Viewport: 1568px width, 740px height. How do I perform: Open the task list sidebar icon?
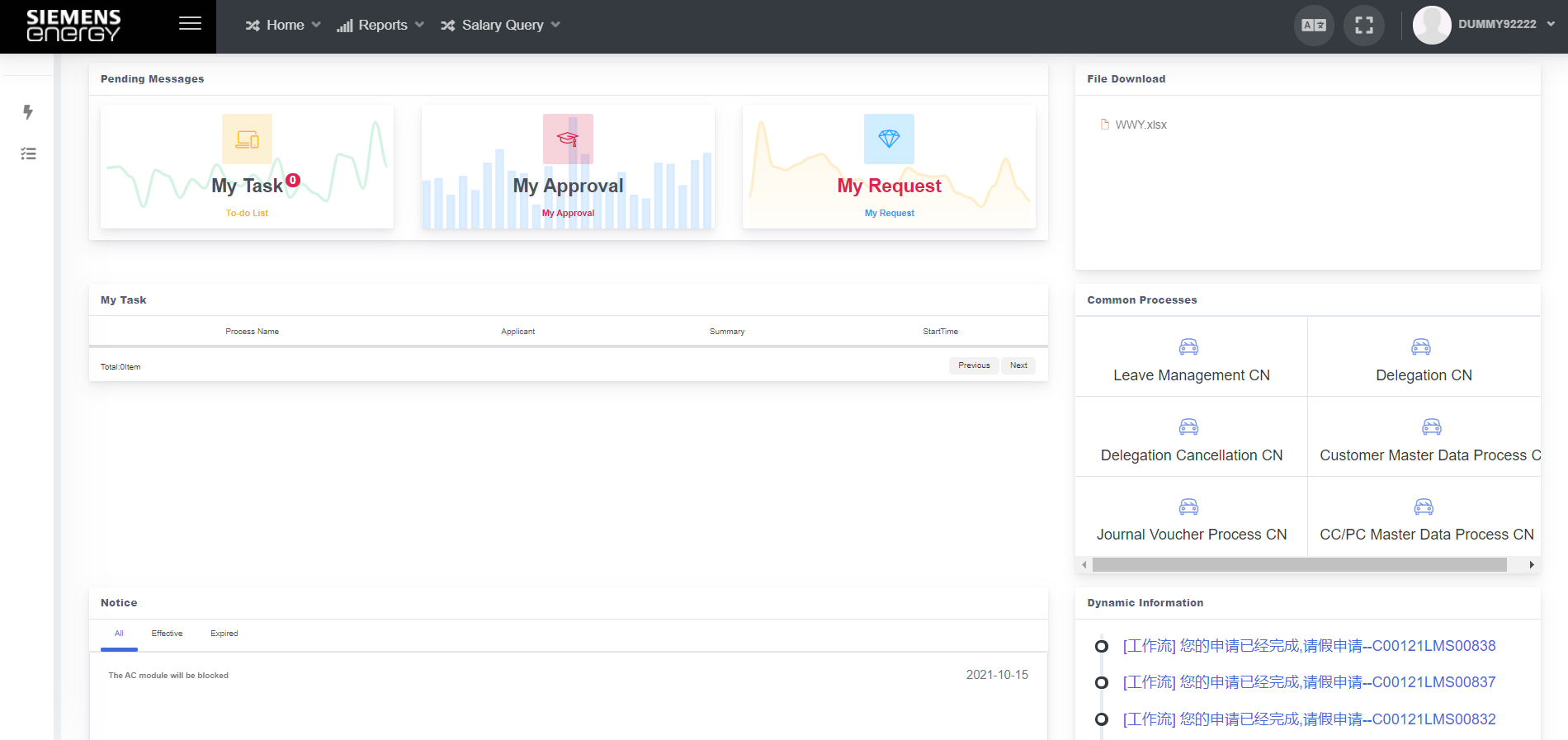click(28, 153)
